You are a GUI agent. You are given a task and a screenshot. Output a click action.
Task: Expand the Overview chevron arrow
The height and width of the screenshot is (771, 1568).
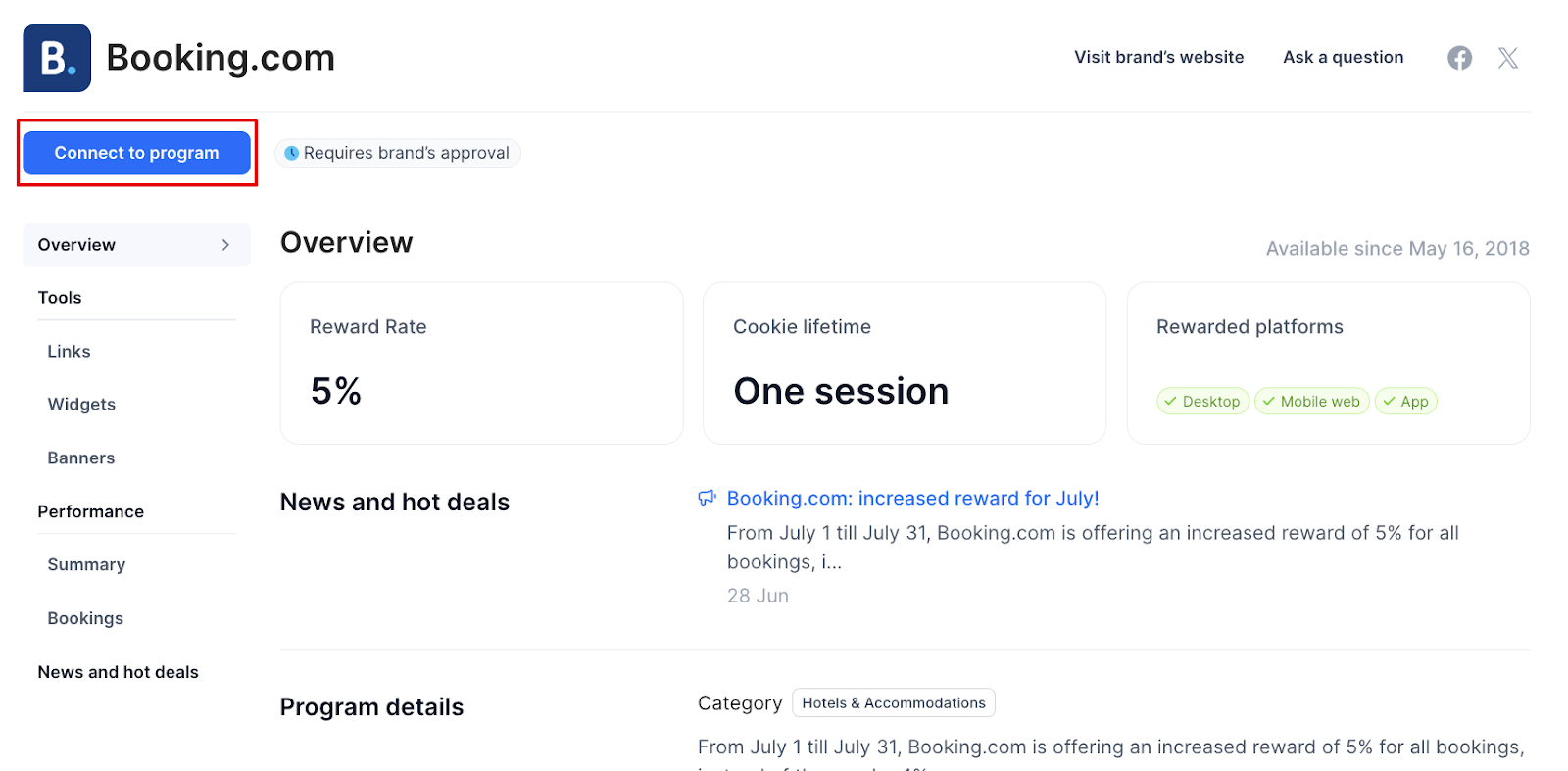pyautogui.click(x=225, y=245)
